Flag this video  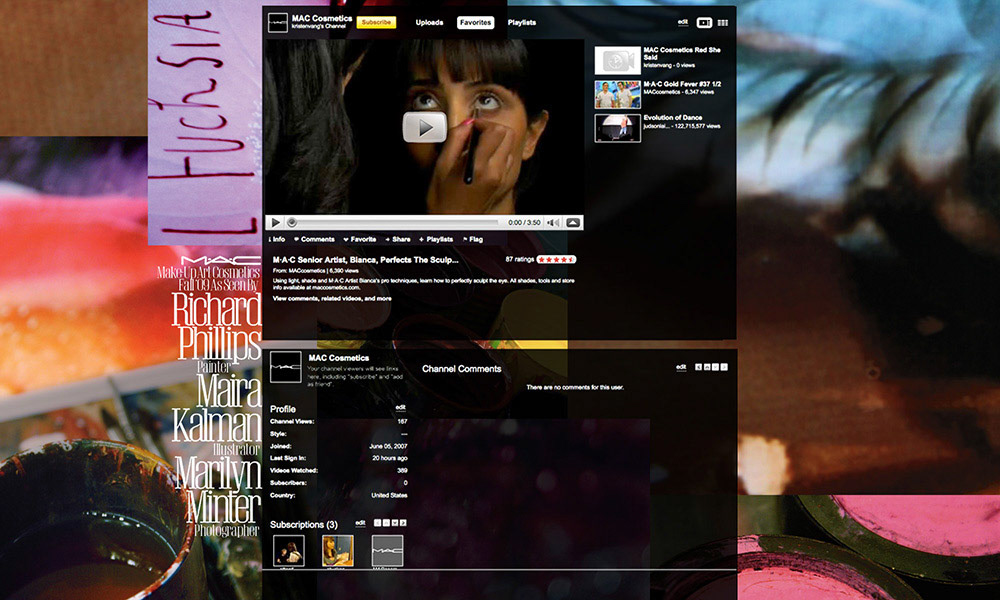click(473, 240)
